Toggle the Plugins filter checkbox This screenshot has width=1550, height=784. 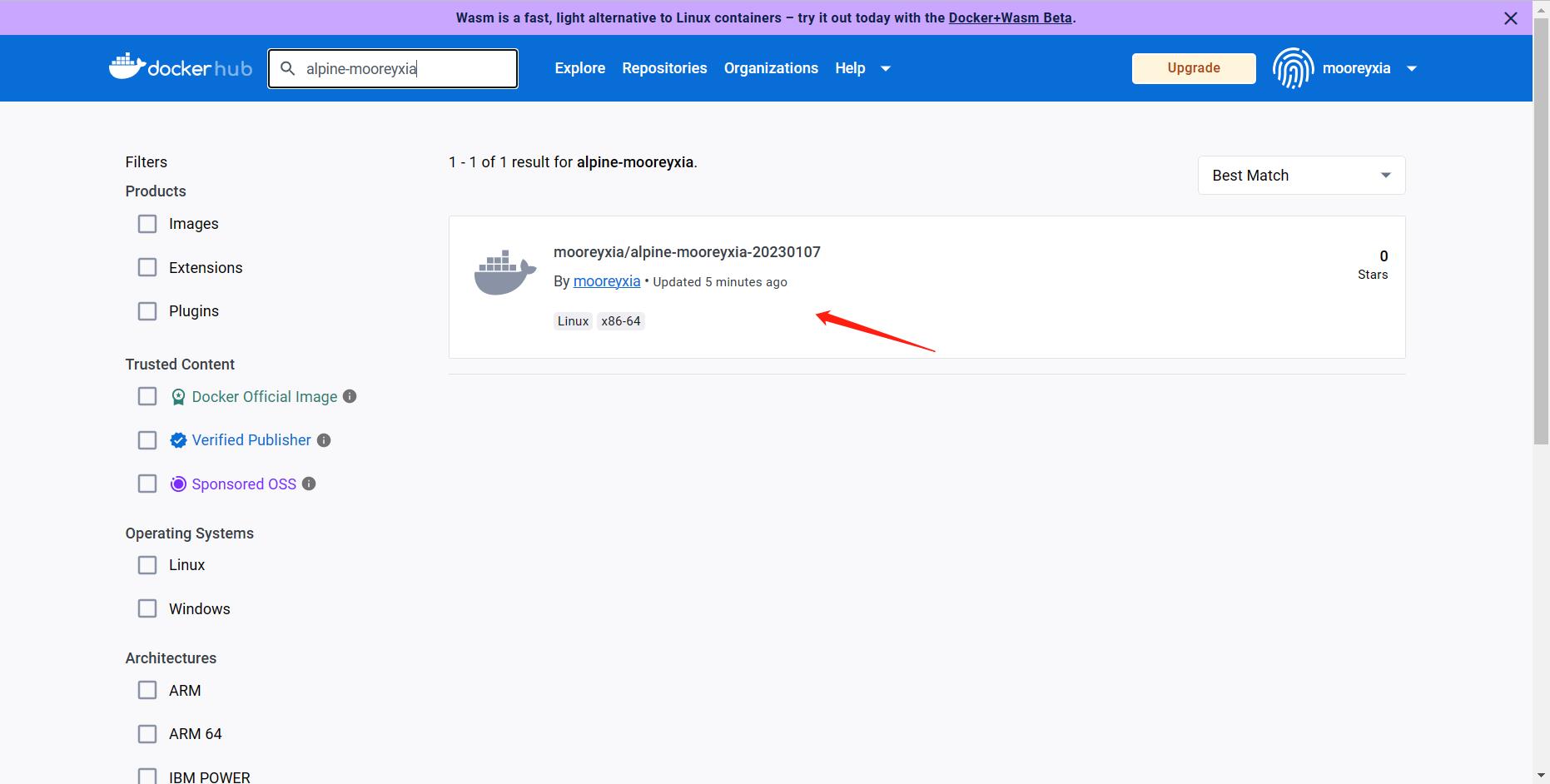(147, 311)
